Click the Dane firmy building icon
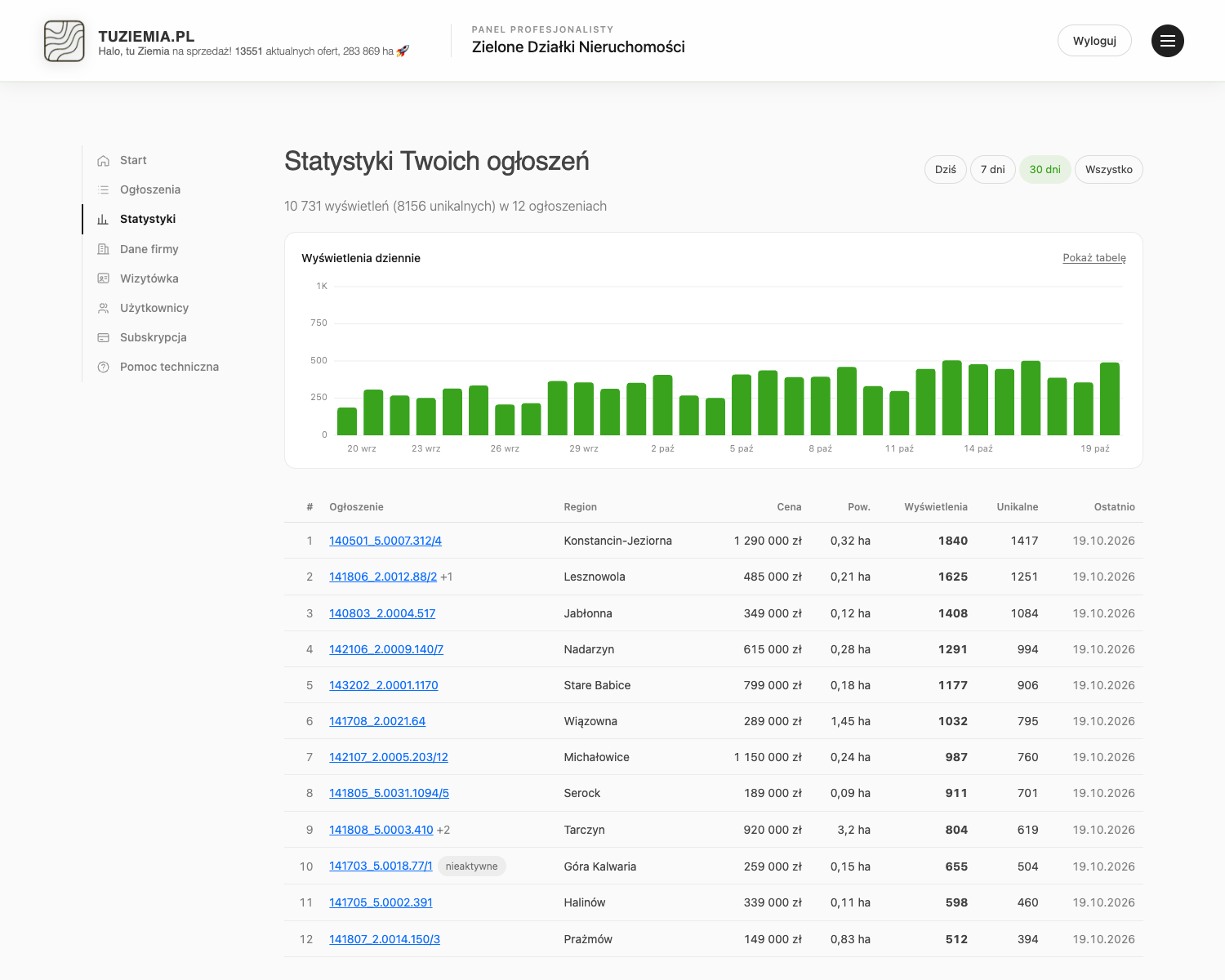This screenshot has width=1225, height=980. [103, 249]
